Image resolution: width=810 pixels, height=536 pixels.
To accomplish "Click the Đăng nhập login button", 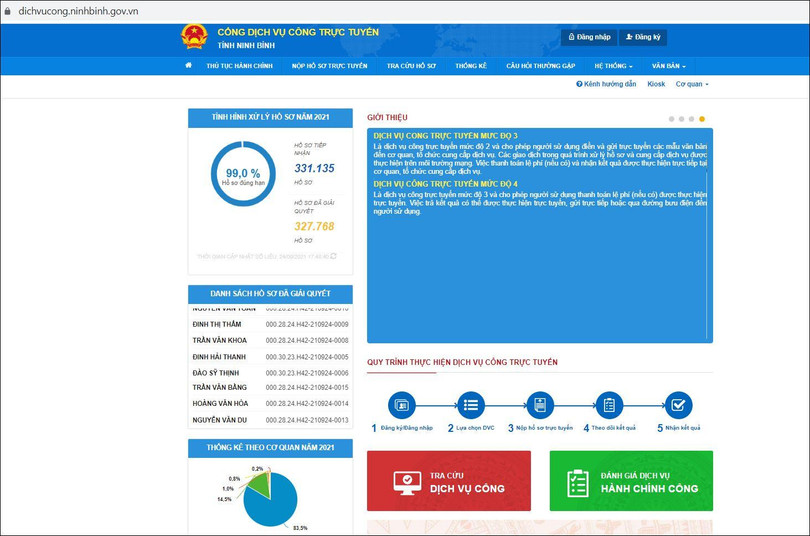I will point(588,37).
